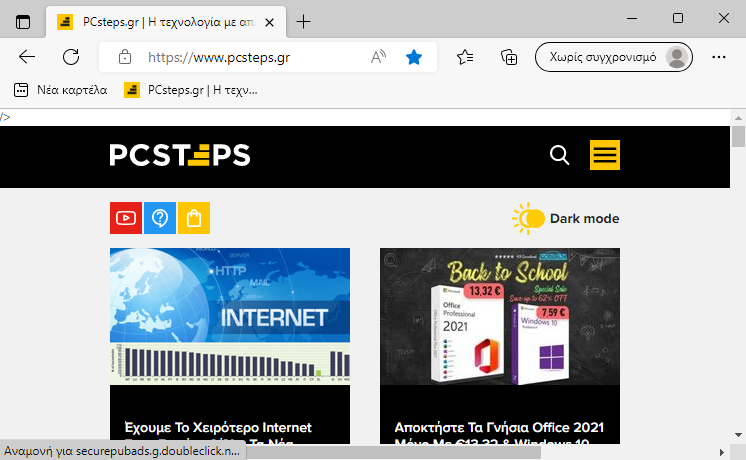Image resolution: width=746 pixels, height=460 pixels.
Task: Open the INTERNET article thumbnail
Action: pyautogui.click(x=230, y=316)
